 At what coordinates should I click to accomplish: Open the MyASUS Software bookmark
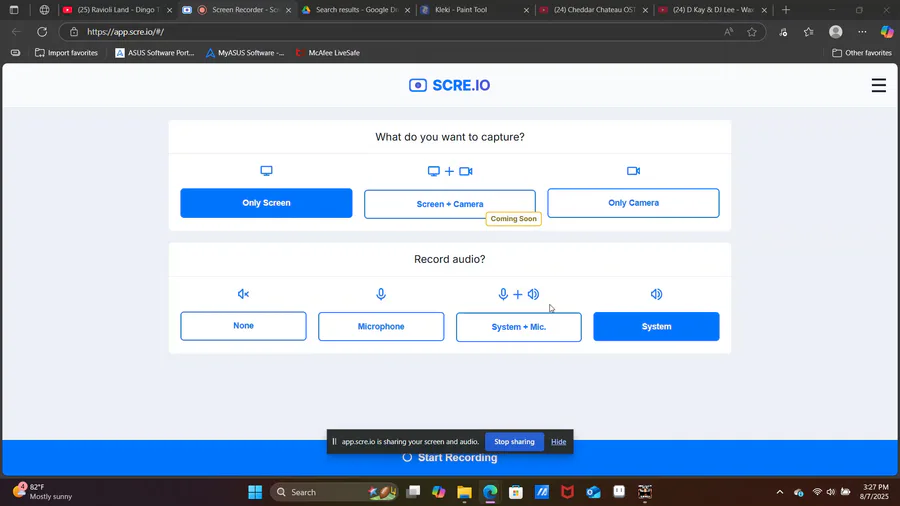point(245,53)
